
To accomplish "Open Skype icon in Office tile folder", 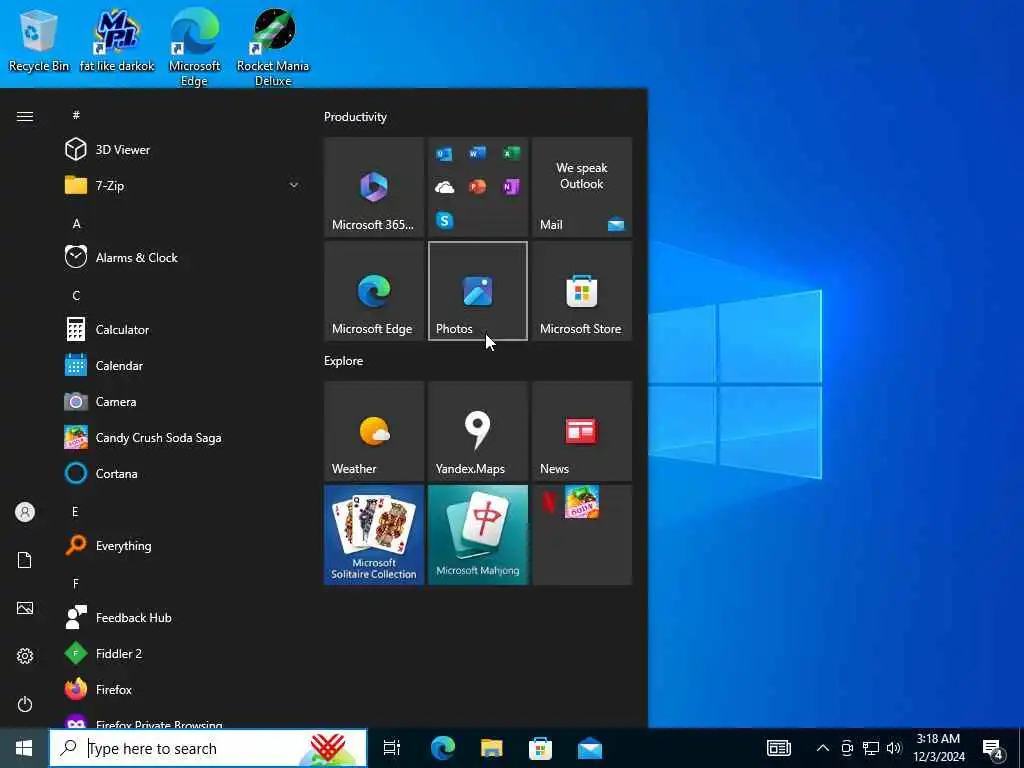I will pyautogui.click(x=444, y=221).
